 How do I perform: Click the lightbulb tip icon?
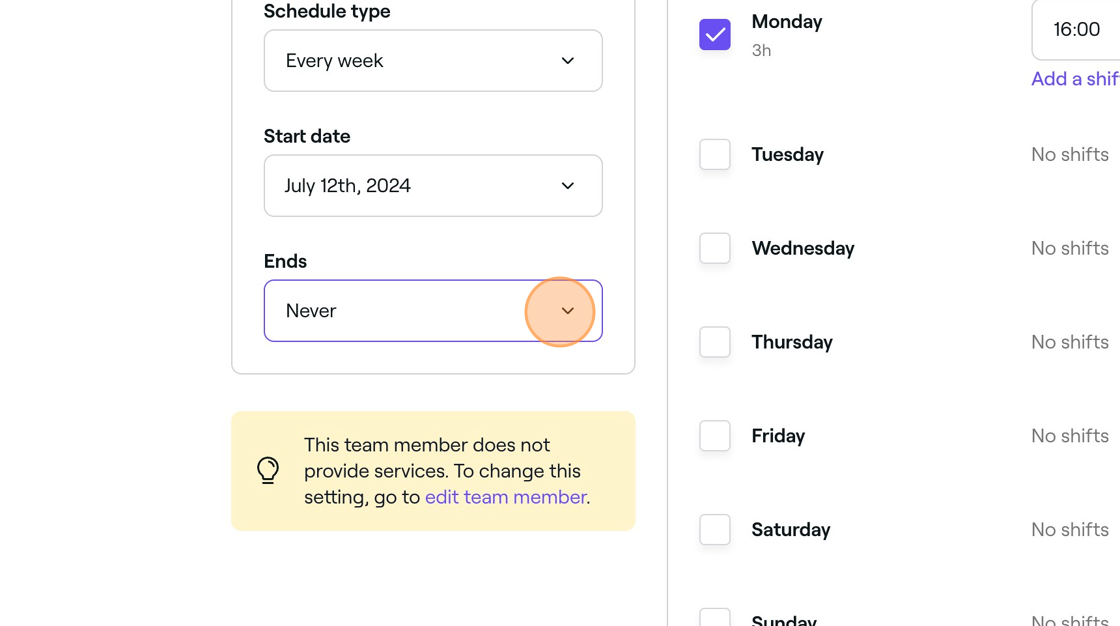[x=268, y=470]
